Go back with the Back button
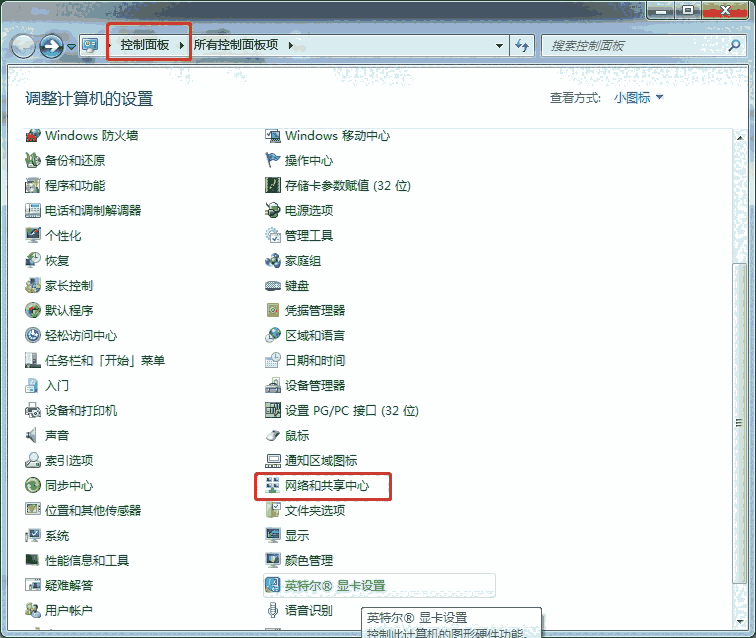 22,47
